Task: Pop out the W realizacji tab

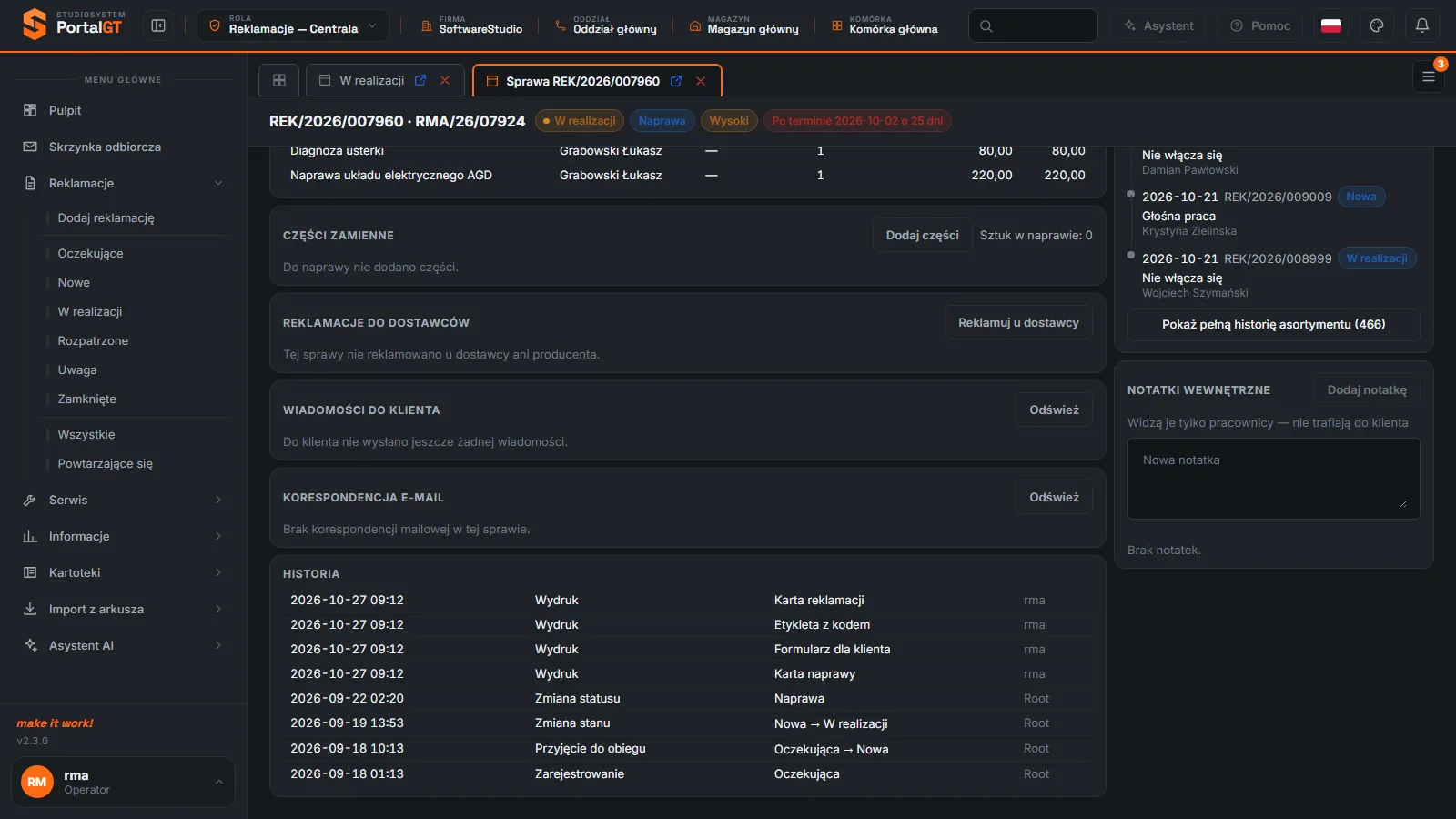Action: 420,80
